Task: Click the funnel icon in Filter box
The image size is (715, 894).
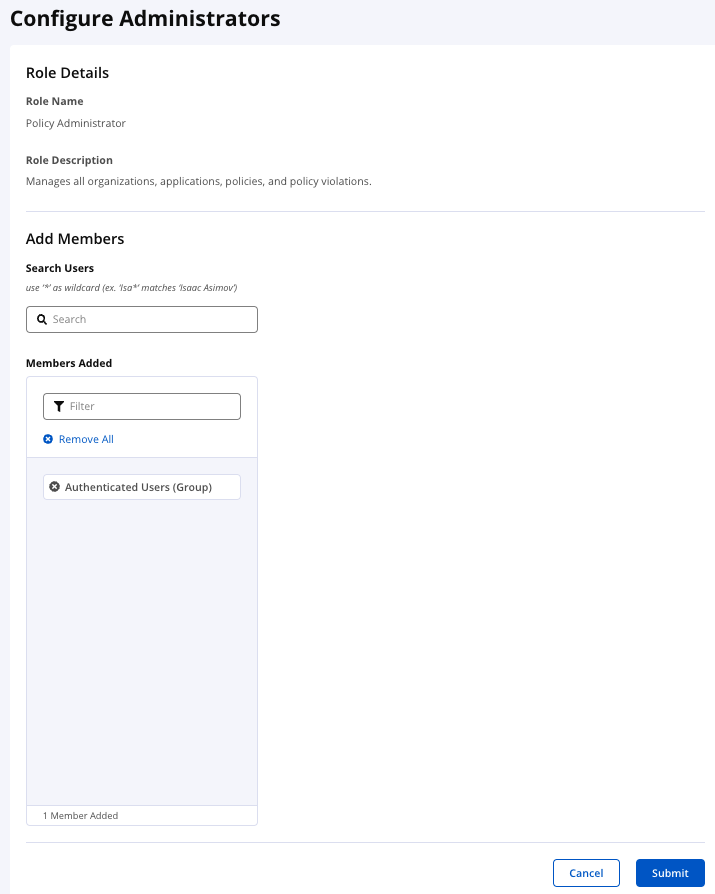Action: 59,407
